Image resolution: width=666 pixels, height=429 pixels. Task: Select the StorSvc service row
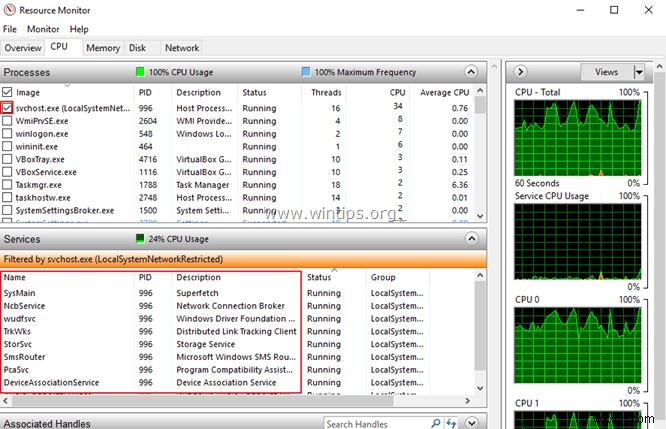tap(215, 344)
